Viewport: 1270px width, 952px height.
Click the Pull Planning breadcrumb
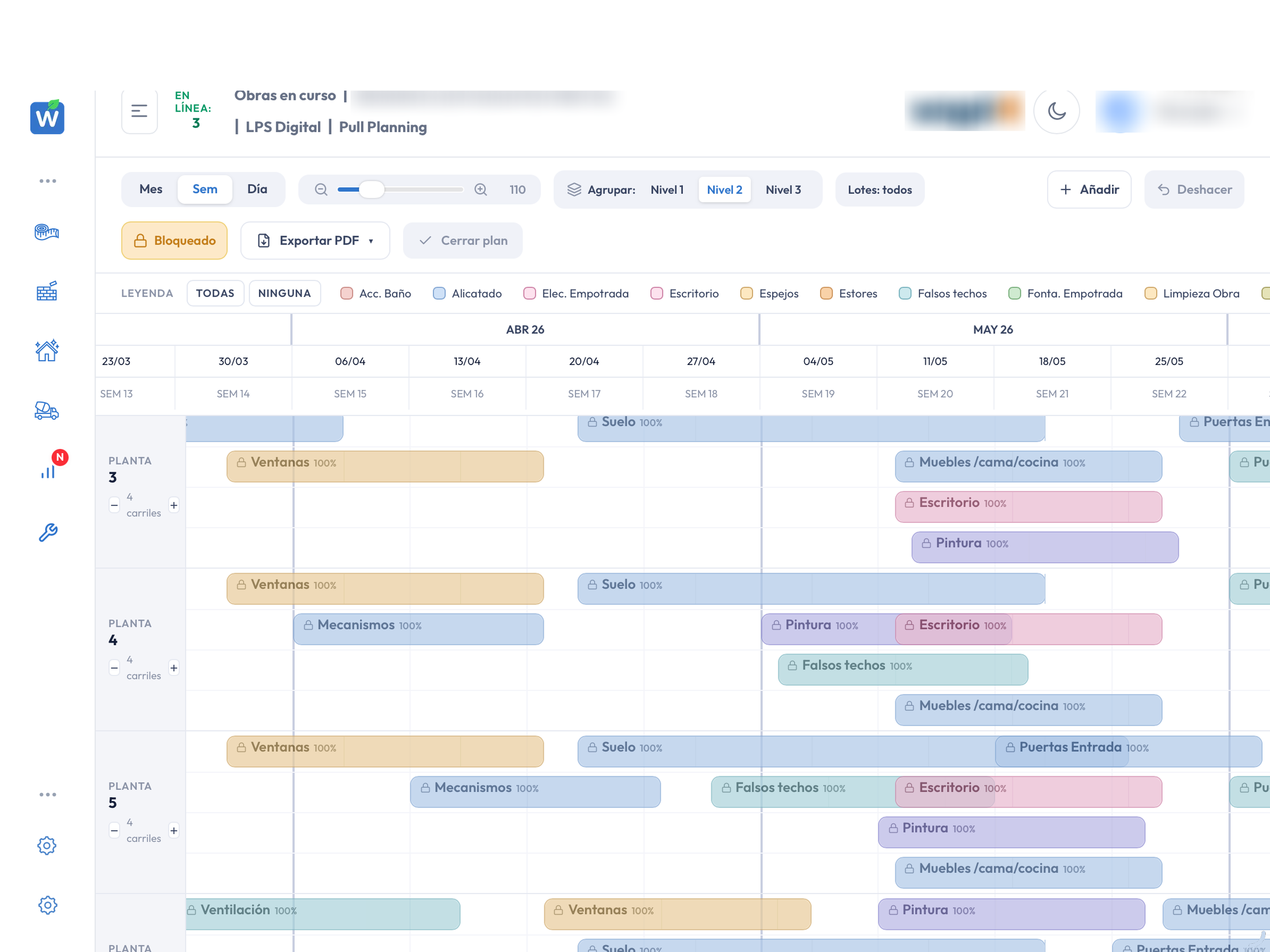coord(383,127)
